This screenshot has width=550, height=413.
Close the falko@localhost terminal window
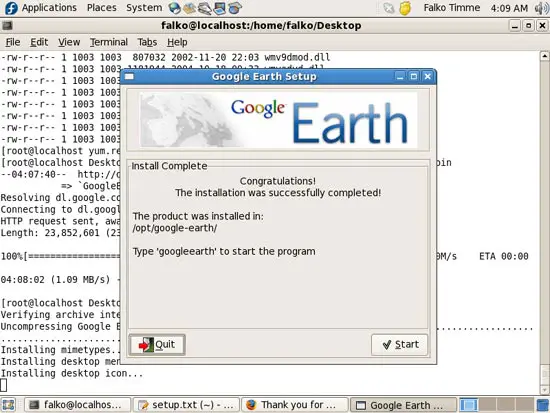click(542, 26)
